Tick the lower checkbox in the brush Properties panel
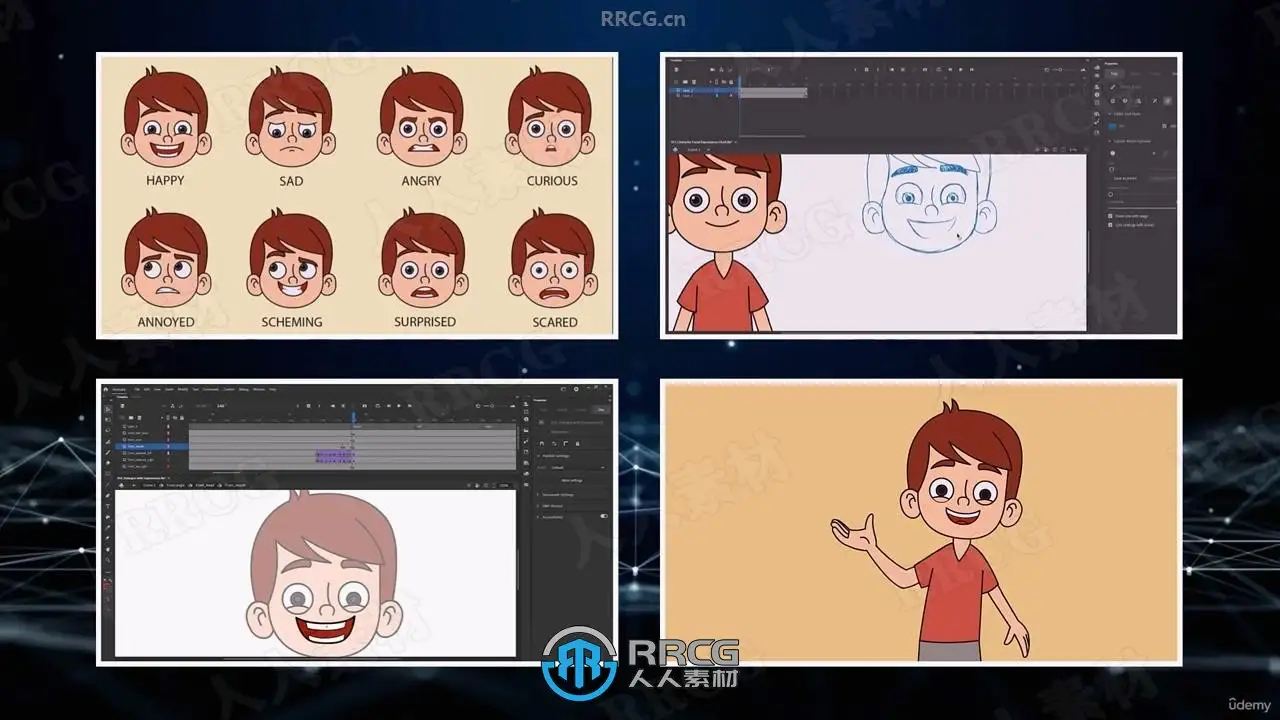The image size is (1280, 720). click(1110, 225)
